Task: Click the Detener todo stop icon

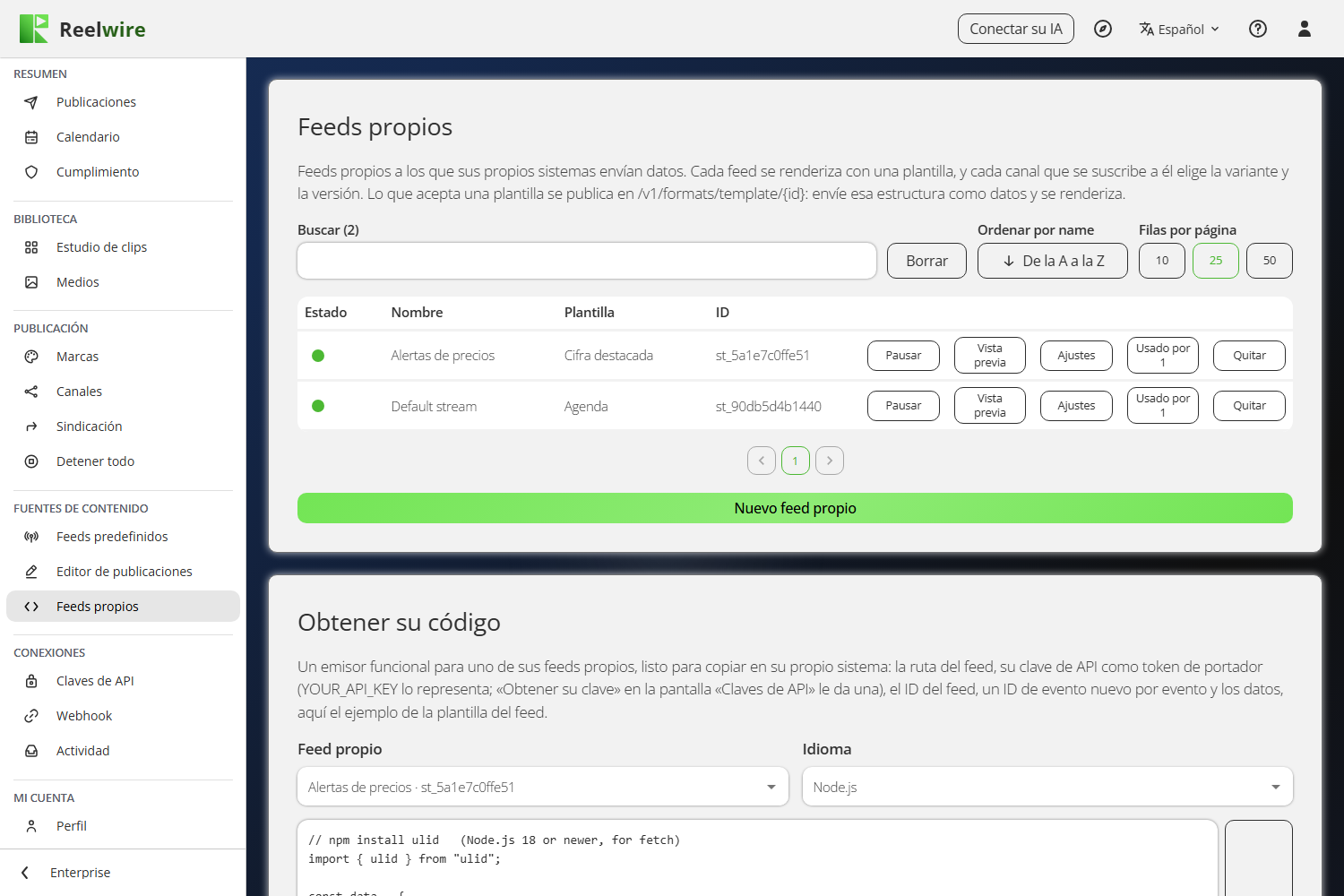Action: point(31,461)
